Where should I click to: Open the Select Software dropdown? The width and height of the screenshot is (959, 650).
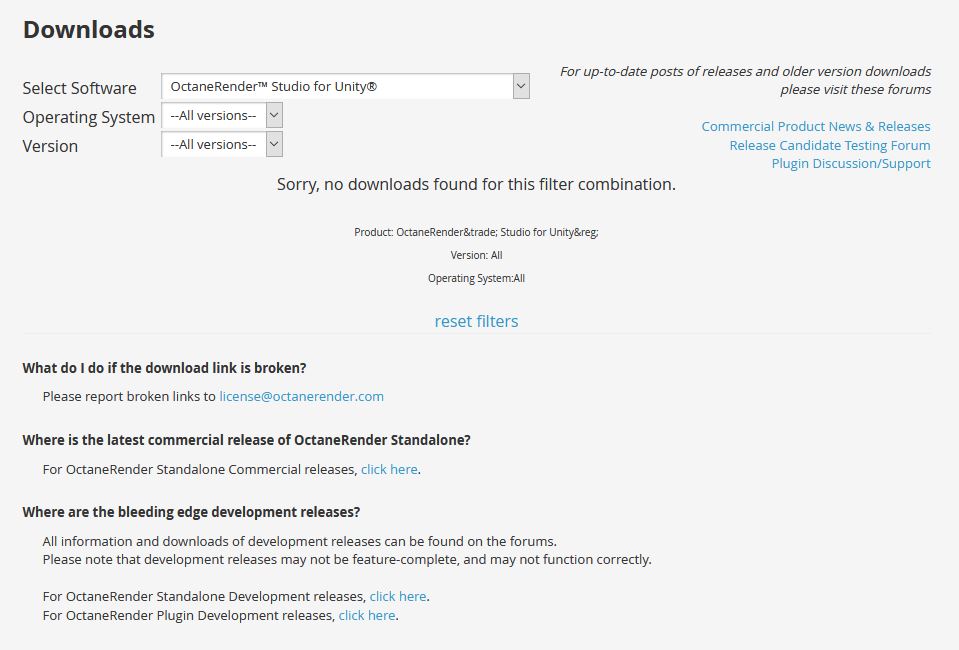(346, 86)
